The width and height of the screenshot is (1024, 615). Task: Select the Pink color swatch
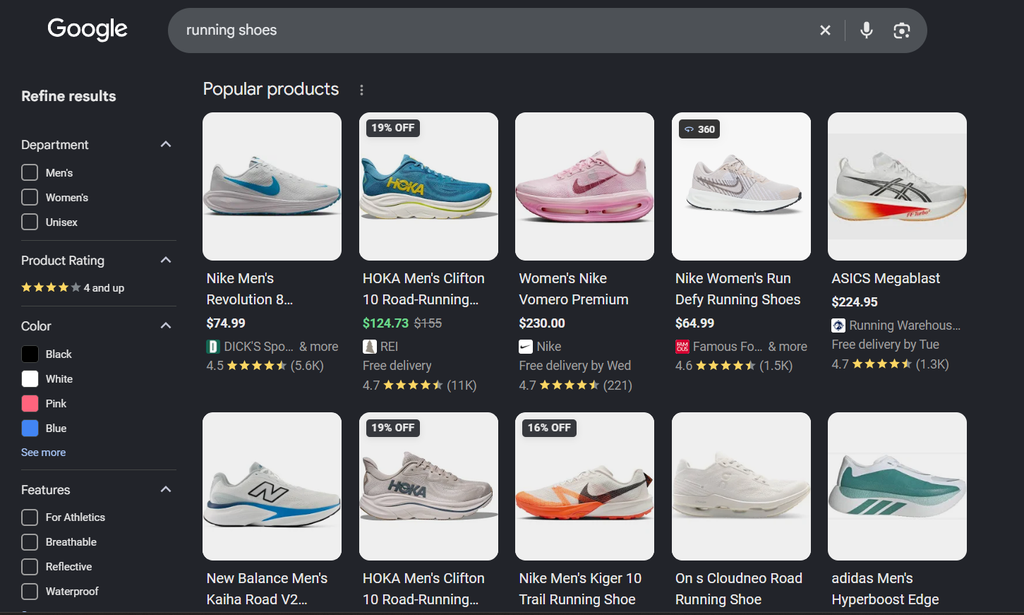coord(29,403)
